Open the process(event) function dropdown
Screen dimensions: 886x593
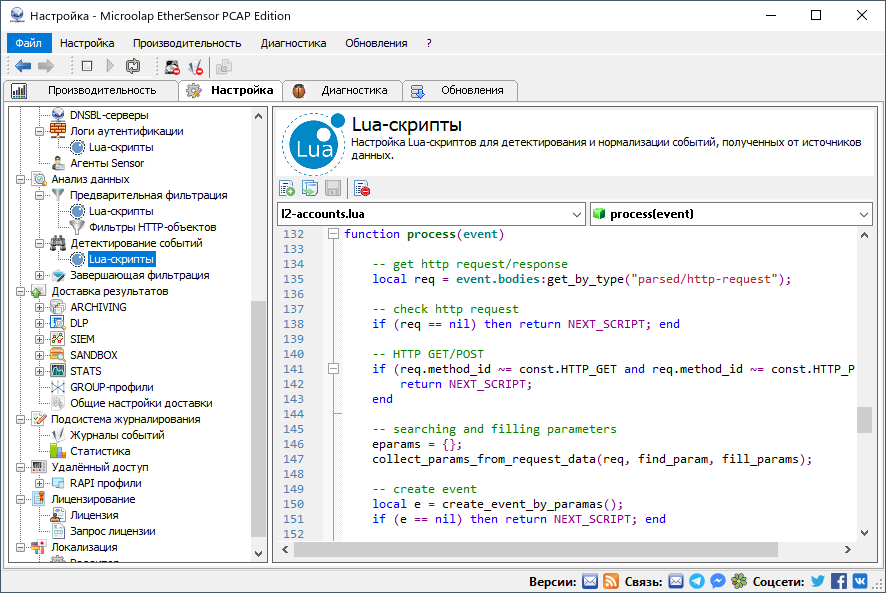point(862,213)
